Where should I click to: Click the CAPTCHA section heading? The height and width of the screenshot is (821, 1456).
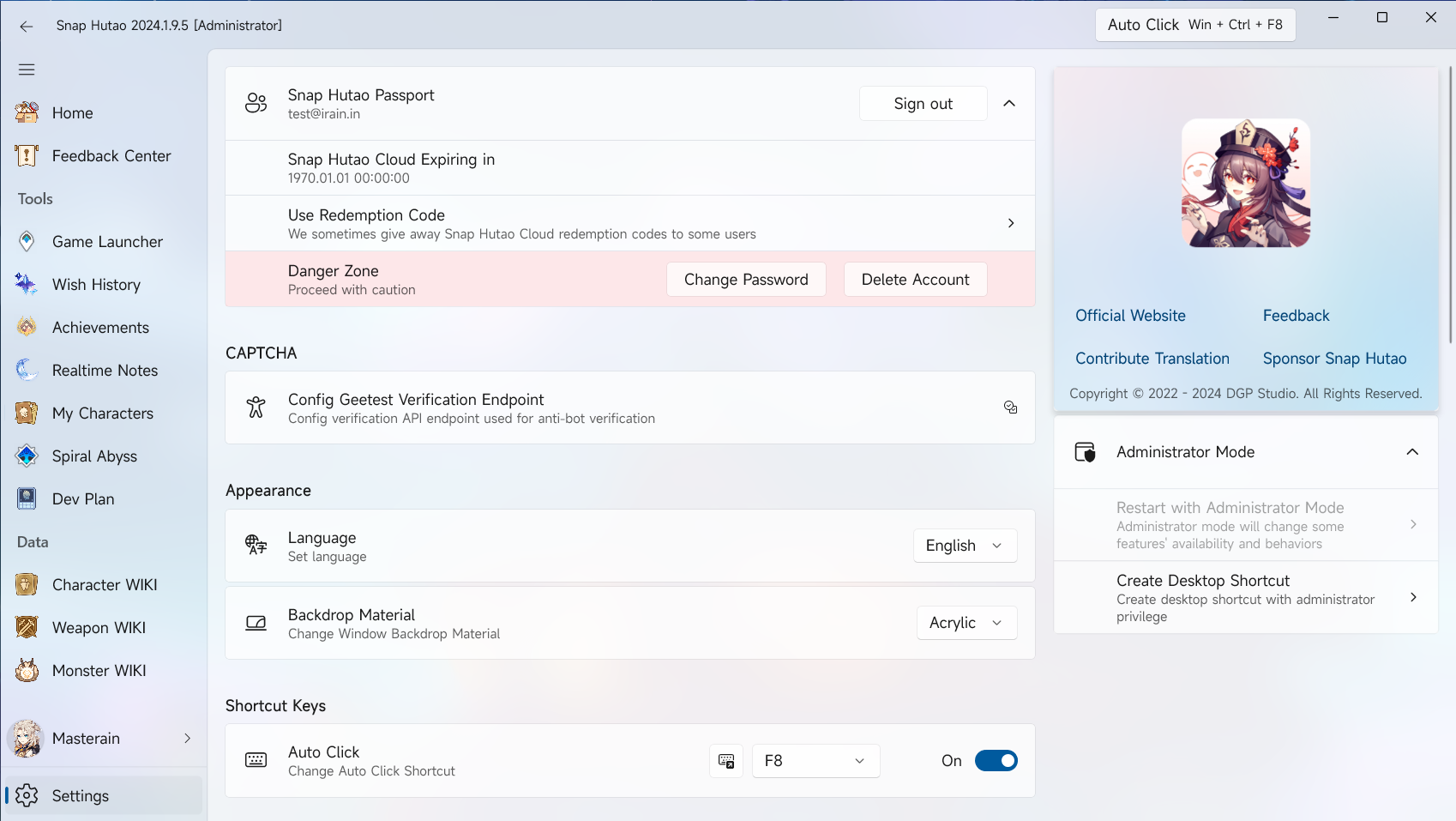tap(262, 353)
